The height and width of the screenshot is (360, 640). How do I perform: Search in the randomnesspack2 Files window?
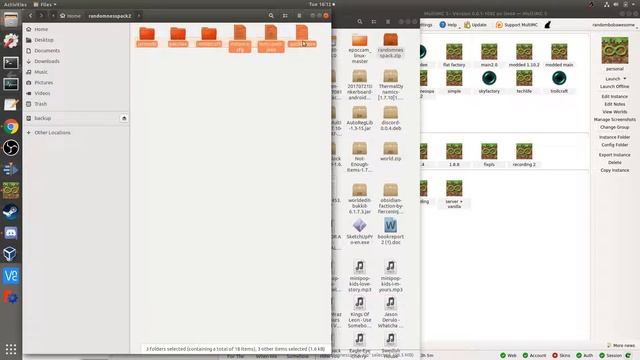tap(271, 16)
